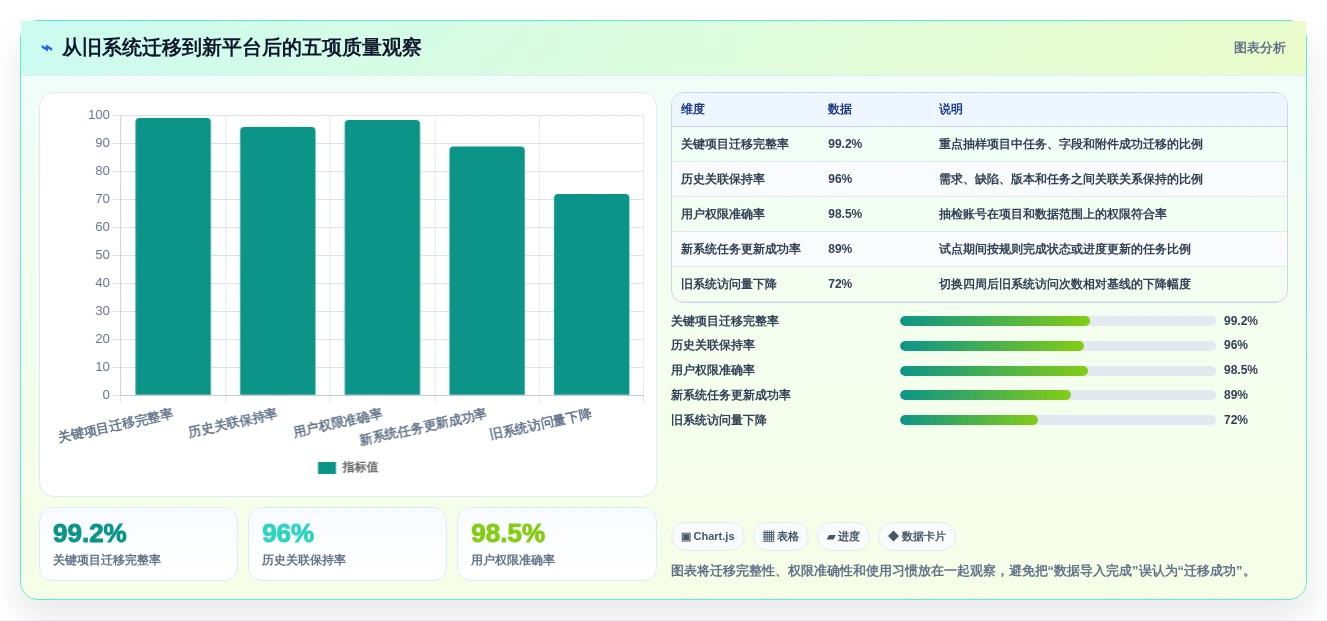The image size is (1327, 621).
Task: Click the 96% value in the table
Action: (x=840, y=179)
